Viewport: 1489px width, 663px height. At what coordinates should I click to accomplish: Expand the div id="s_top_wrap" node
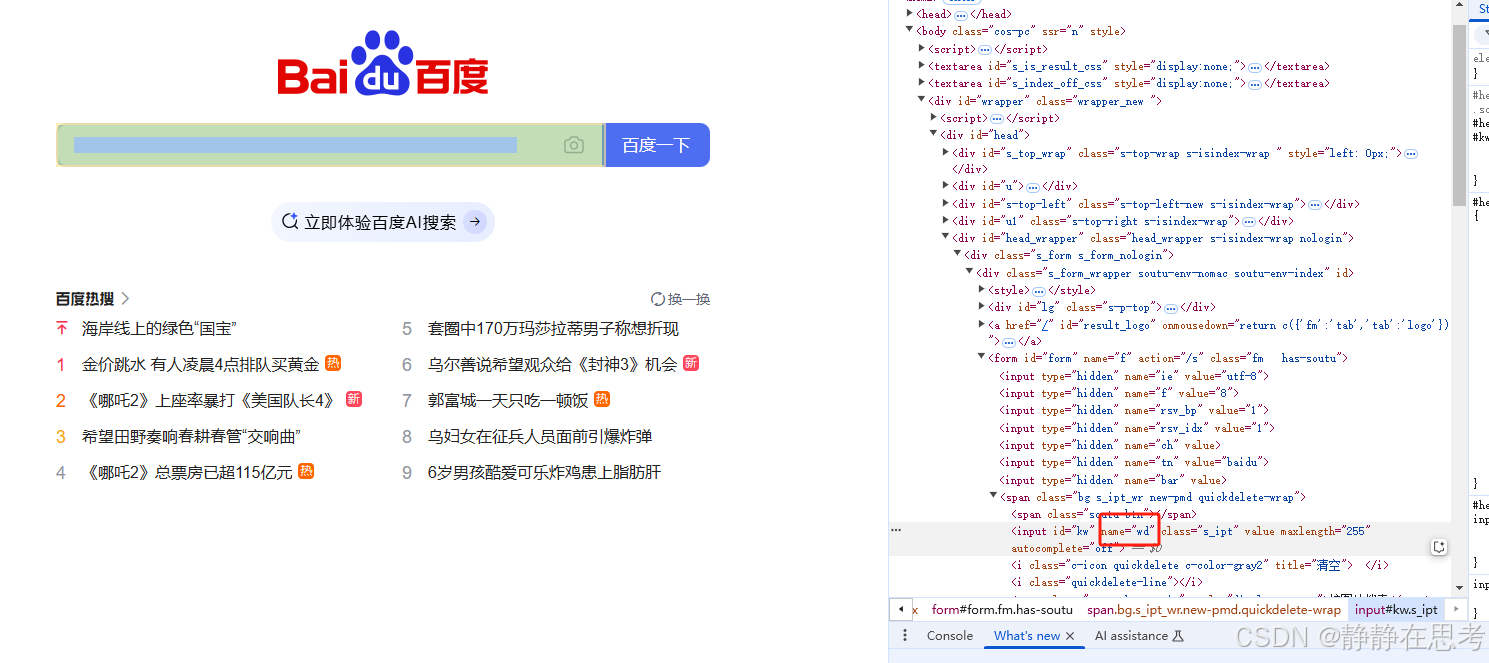point(945,153)
